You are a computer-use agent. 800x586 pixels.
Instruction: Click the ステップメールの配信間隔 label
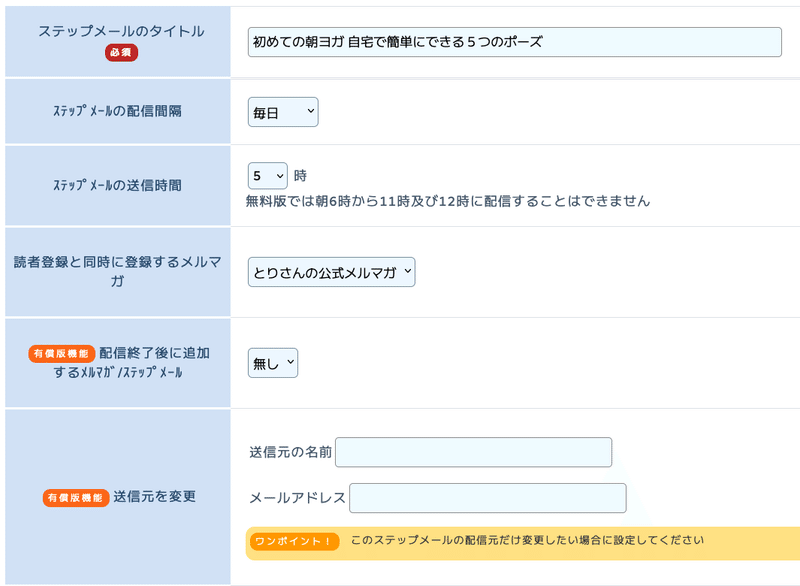click(x=118, y=112)
